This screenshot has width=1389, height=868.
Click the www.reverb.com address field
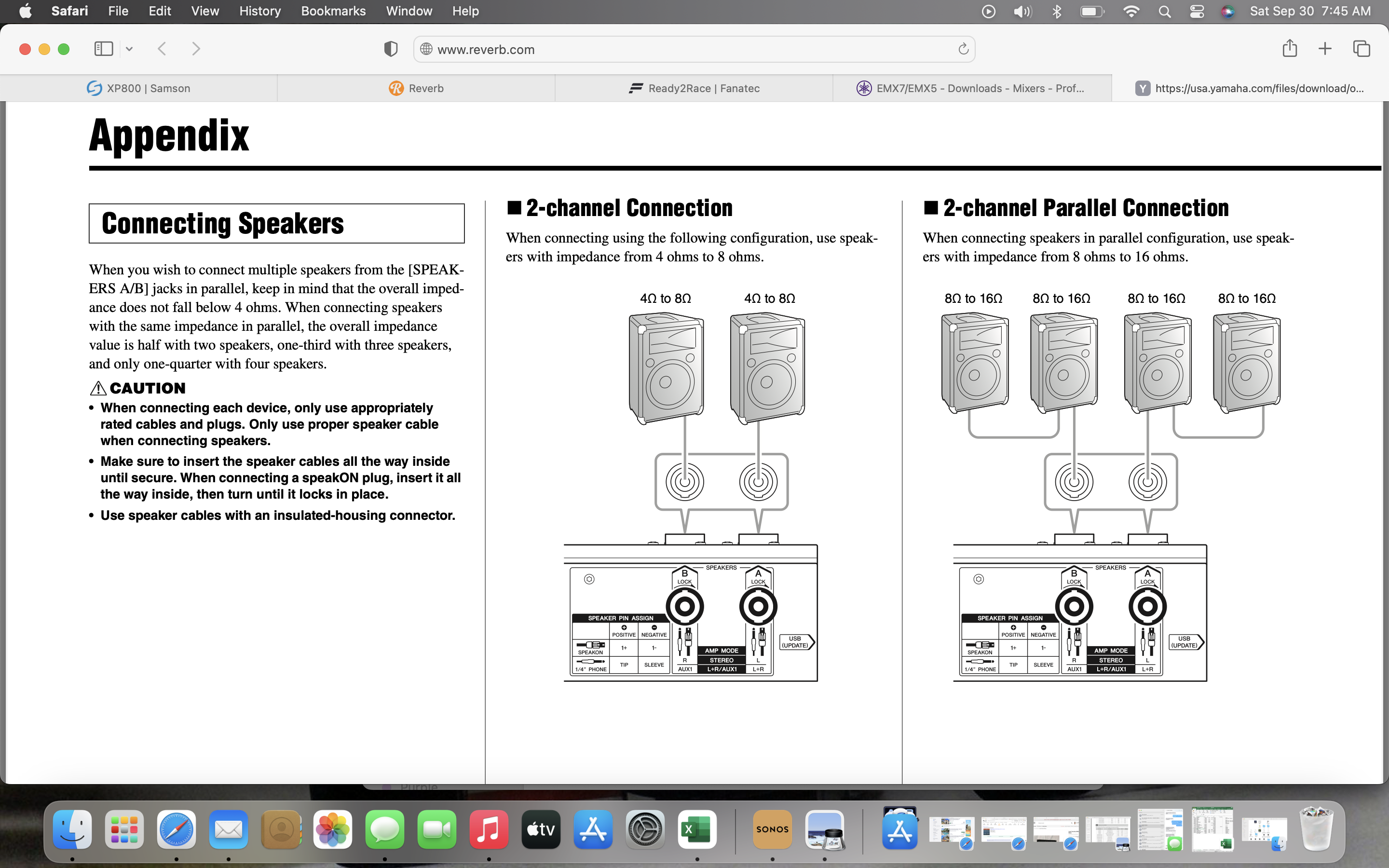point(689,49)
